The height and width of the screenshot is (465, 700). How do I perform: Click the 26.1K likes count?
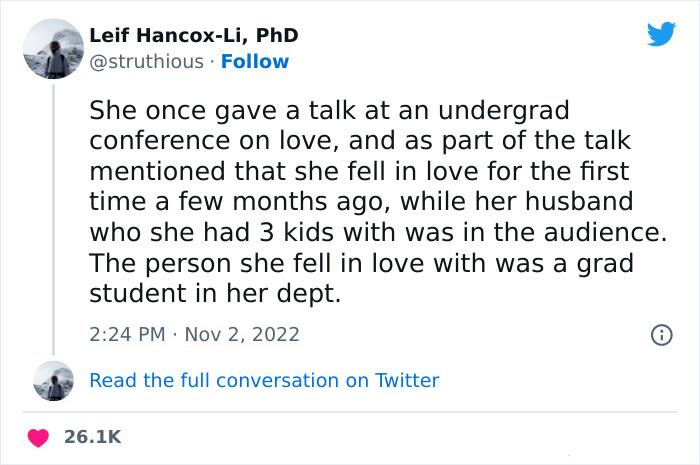[94, 437]
